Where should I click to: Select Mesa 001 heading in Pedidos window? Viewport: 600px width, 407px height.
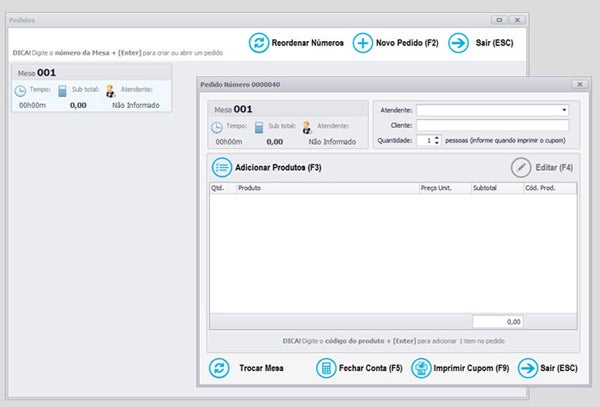[x=37, y=73]
